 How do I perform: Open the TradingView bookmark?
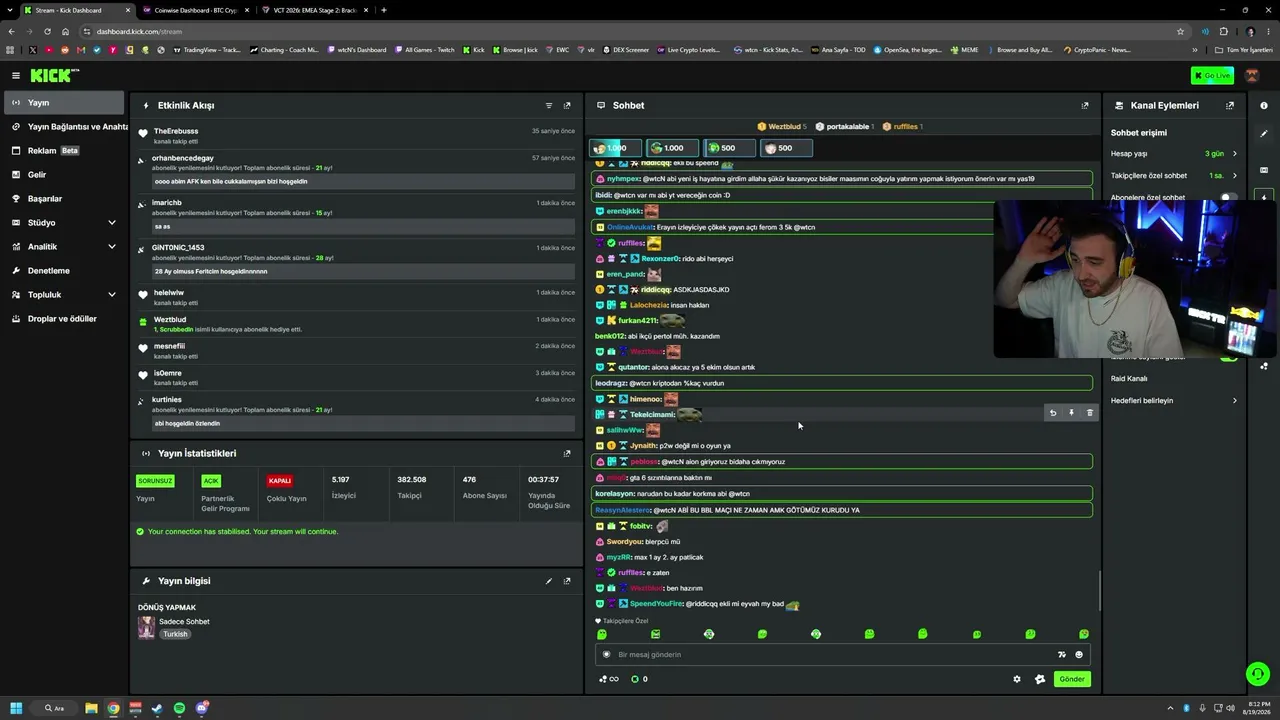pos(208,50)
